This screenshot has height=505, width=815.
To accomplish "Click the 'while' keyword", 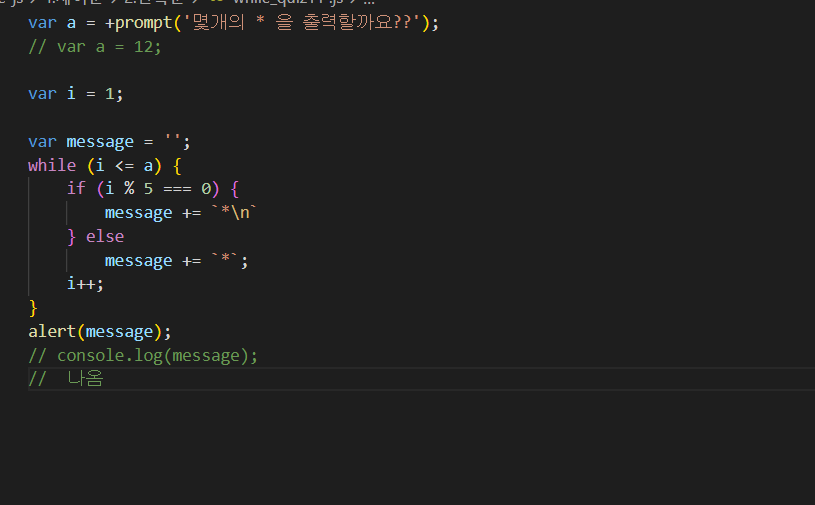I will (x=52, y=166).
